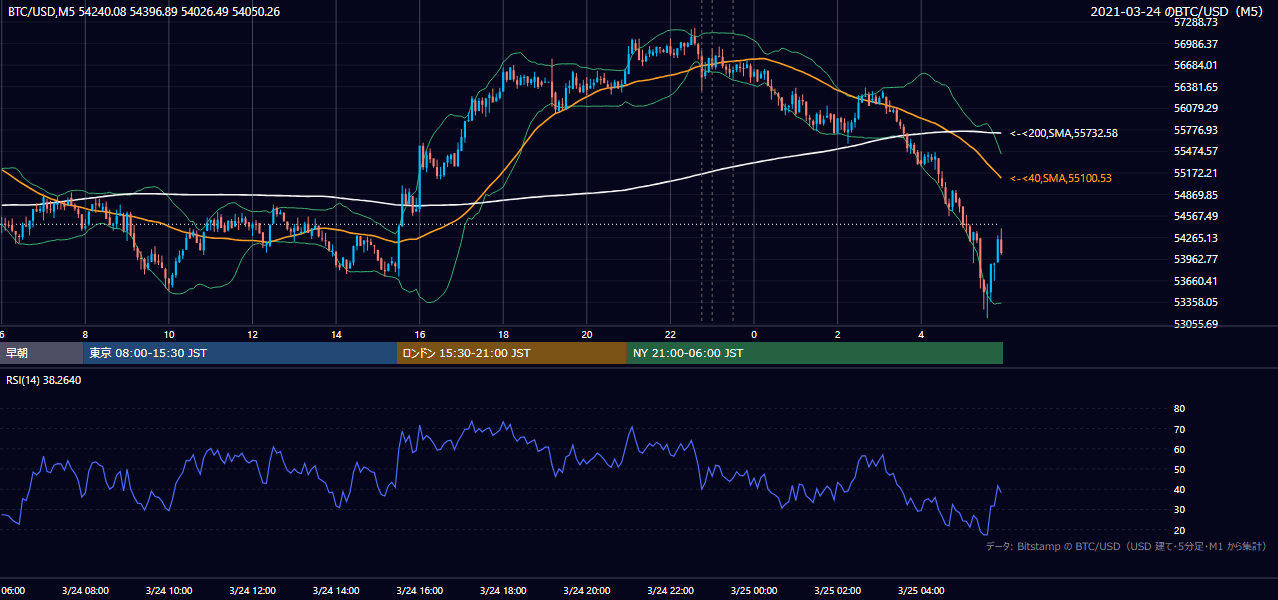The image size is (1278, 600).
Task: Click the price axis label 53962.77
Action: click(1196, 259)
